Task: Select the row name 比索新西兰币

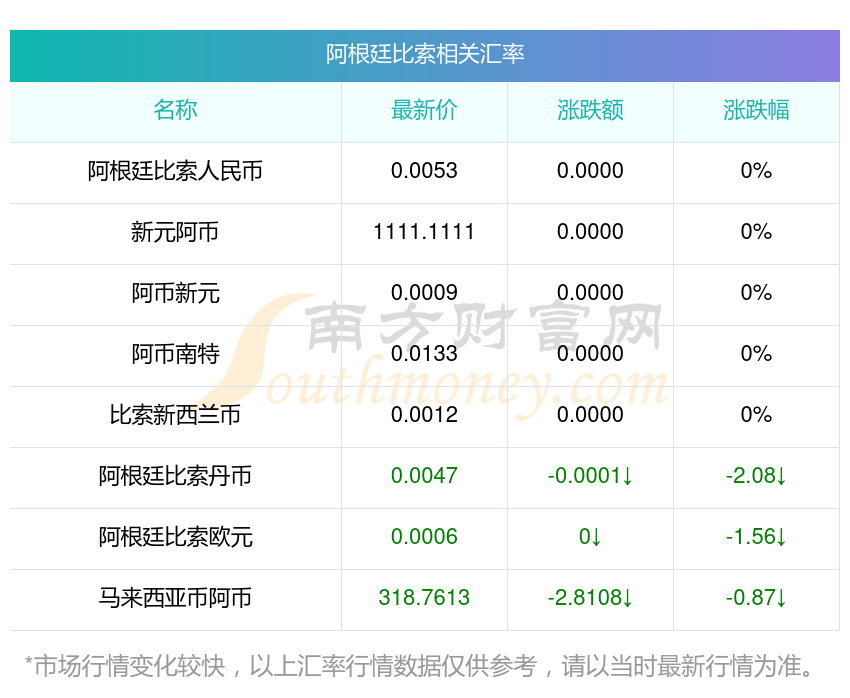Action: point(175,415)
